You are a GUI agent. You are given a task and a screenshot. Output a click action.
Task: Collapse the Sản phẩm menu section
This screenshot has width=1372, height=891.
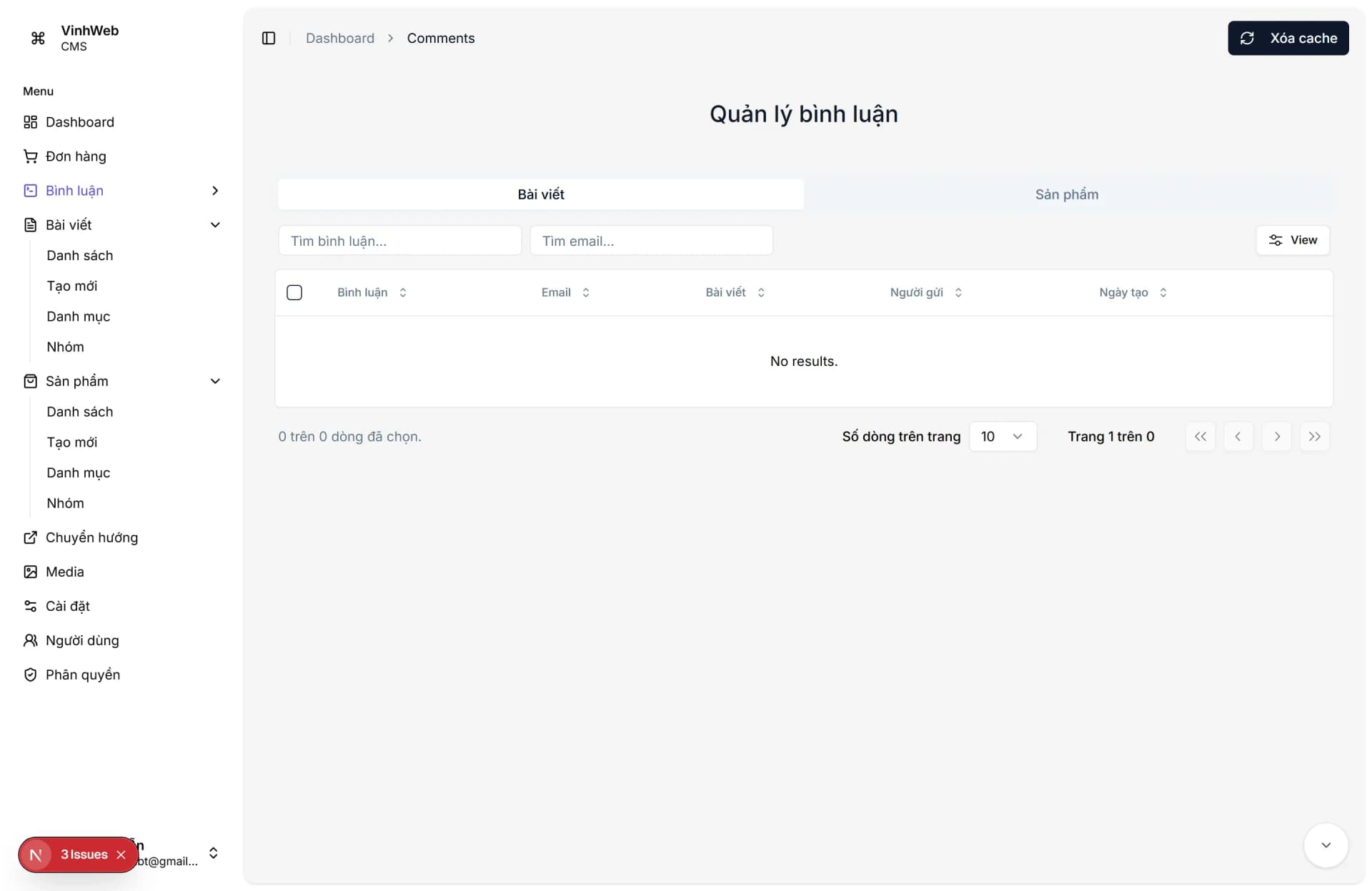[x=215, y=381]
